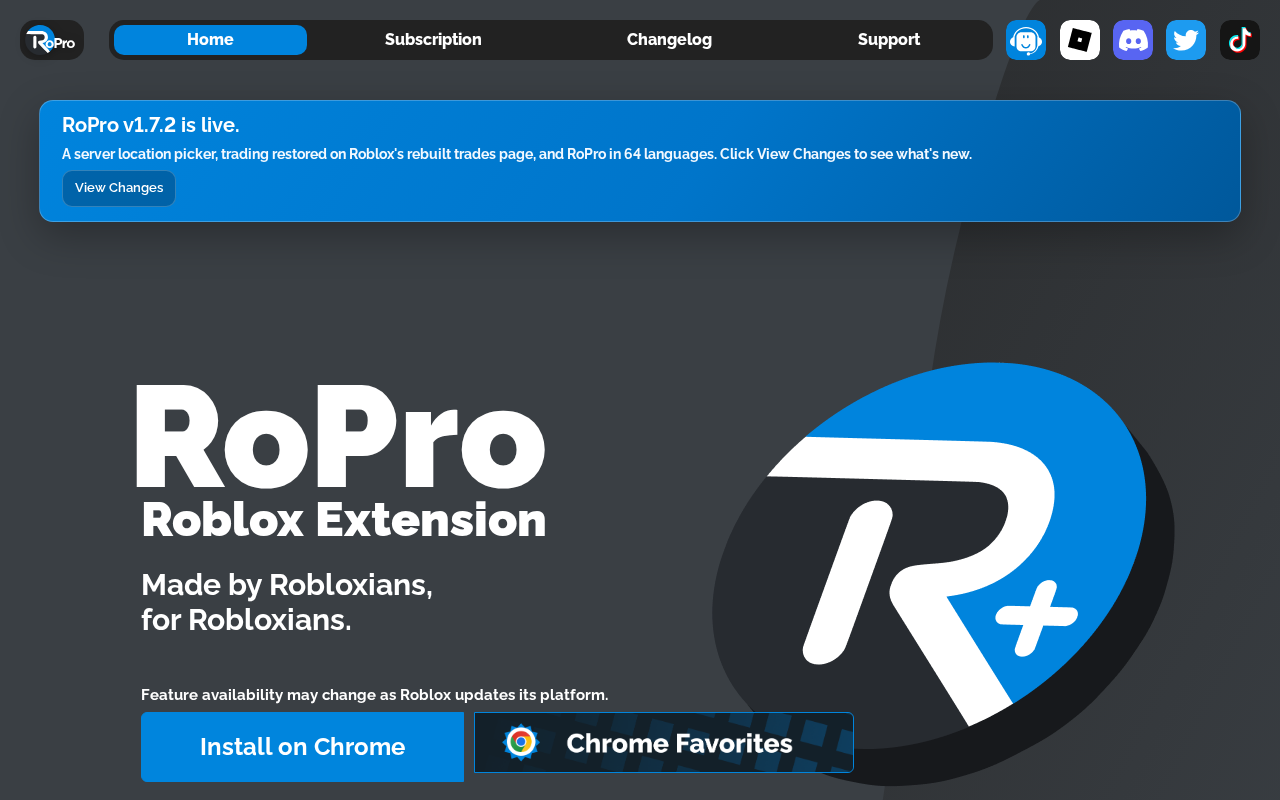Install RoPro on Chrome
The height and width of the screenshot is (800, 1280).
point(302,747)
